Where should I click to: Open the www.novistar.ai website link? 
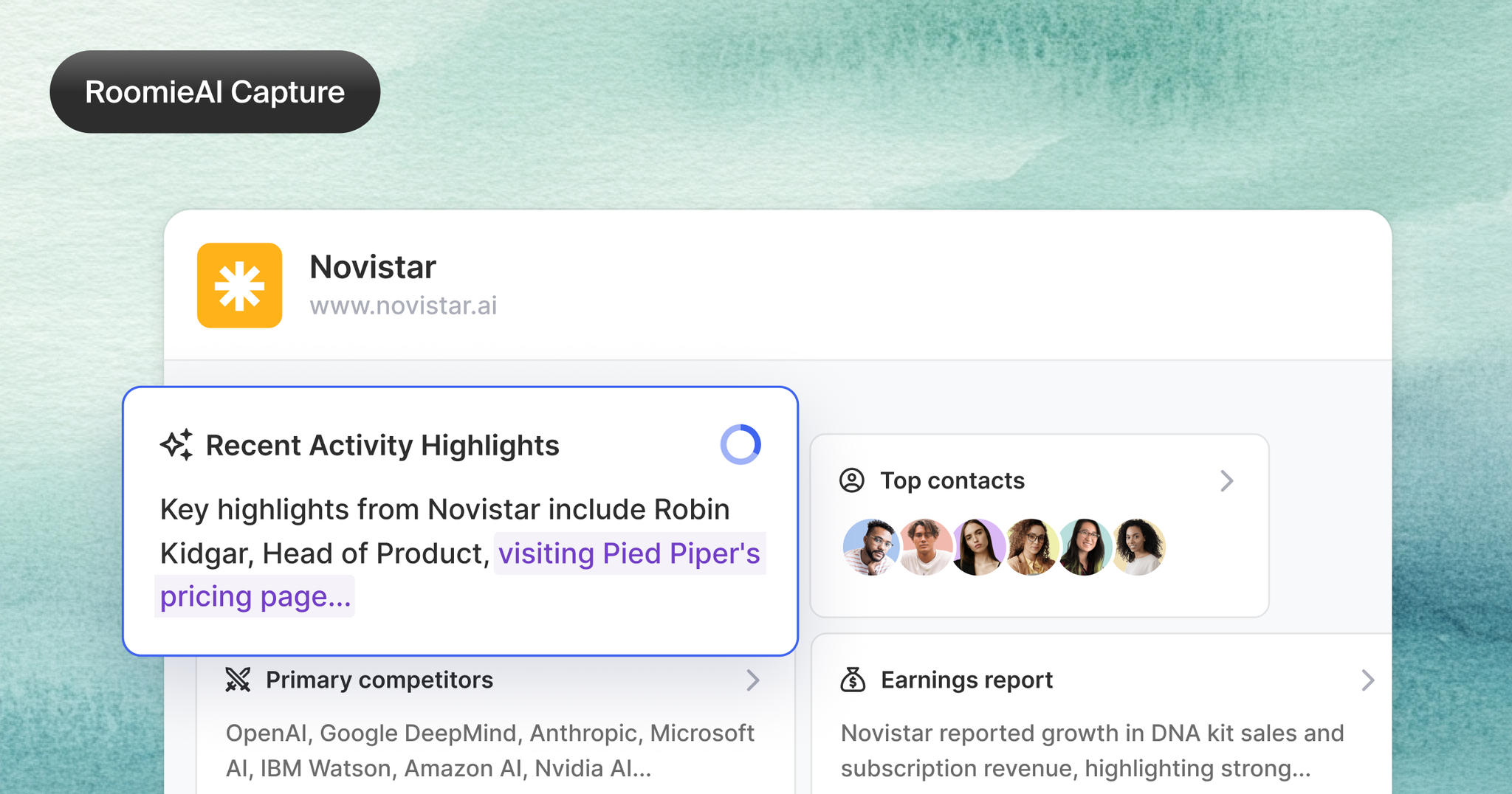[403, 305]
